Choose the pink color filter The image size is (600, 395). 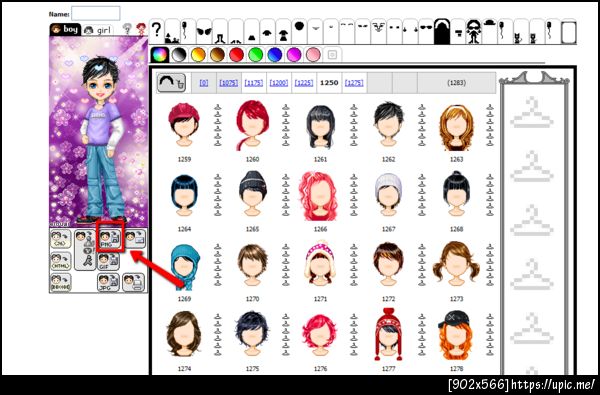pyautogui.click(x=313, y=55)
